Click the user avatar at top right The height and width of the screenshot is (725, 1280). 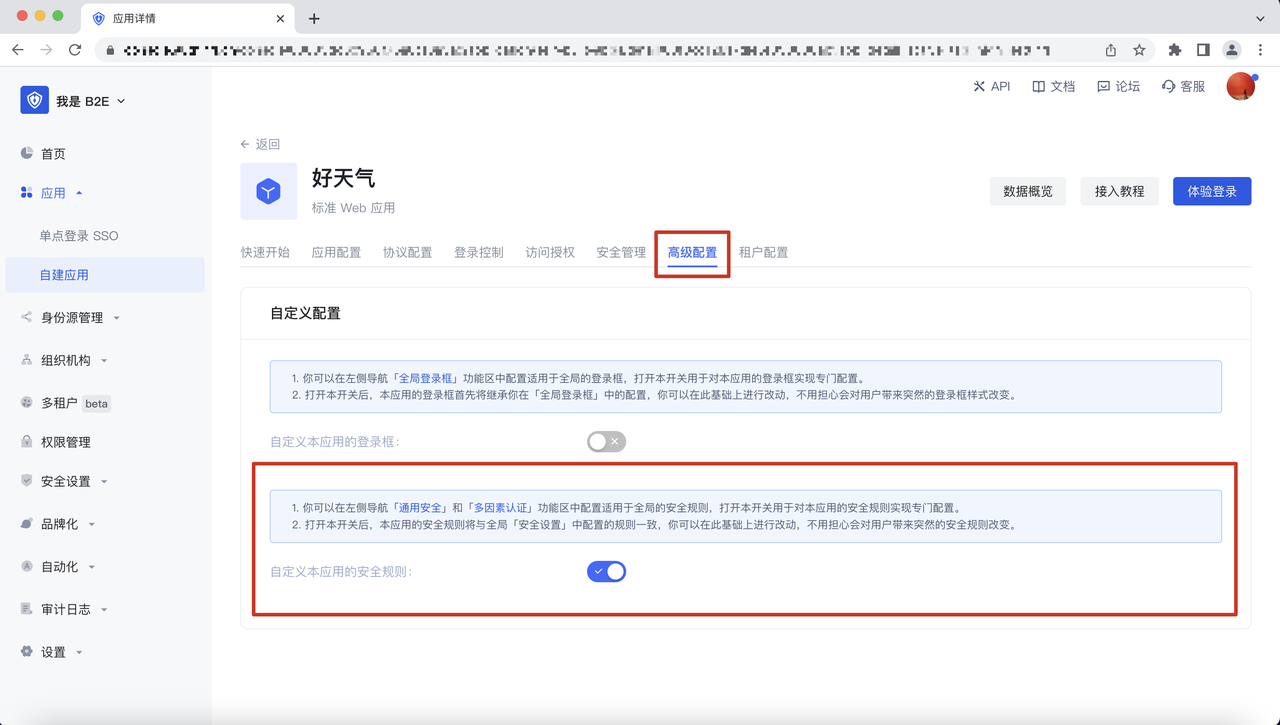pyautogui.click(x=1240, y=86)
